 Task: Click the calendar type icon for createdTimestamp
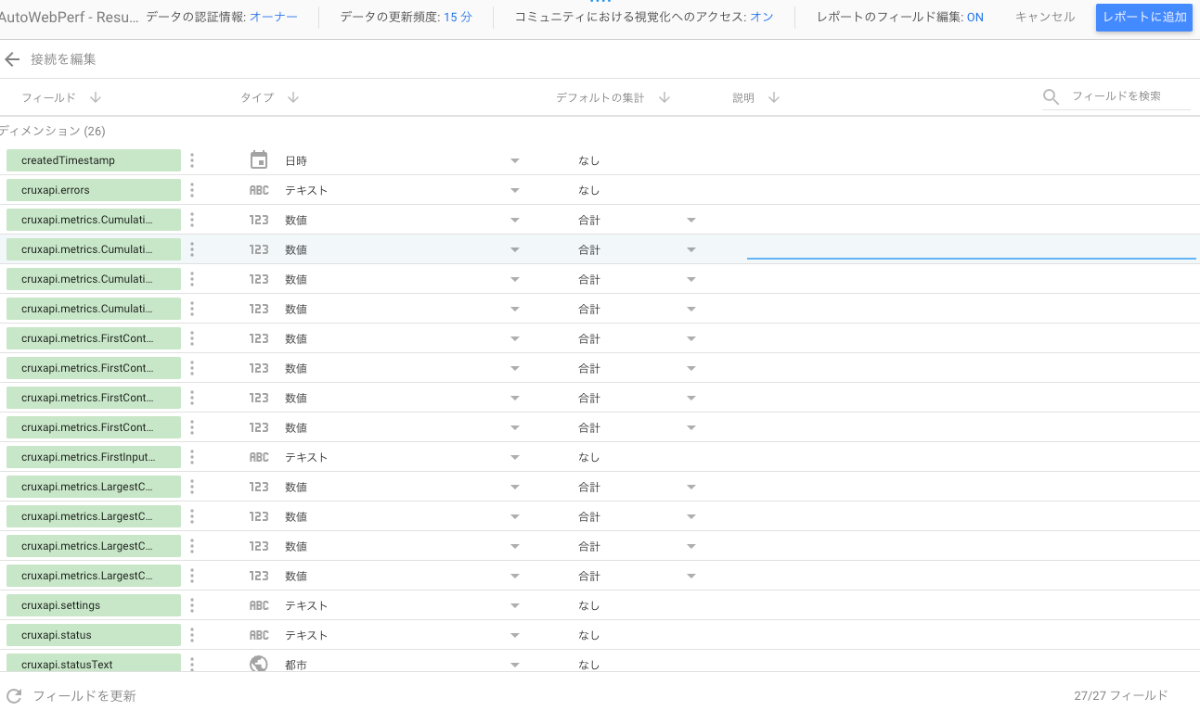click(x=259, y=160)
